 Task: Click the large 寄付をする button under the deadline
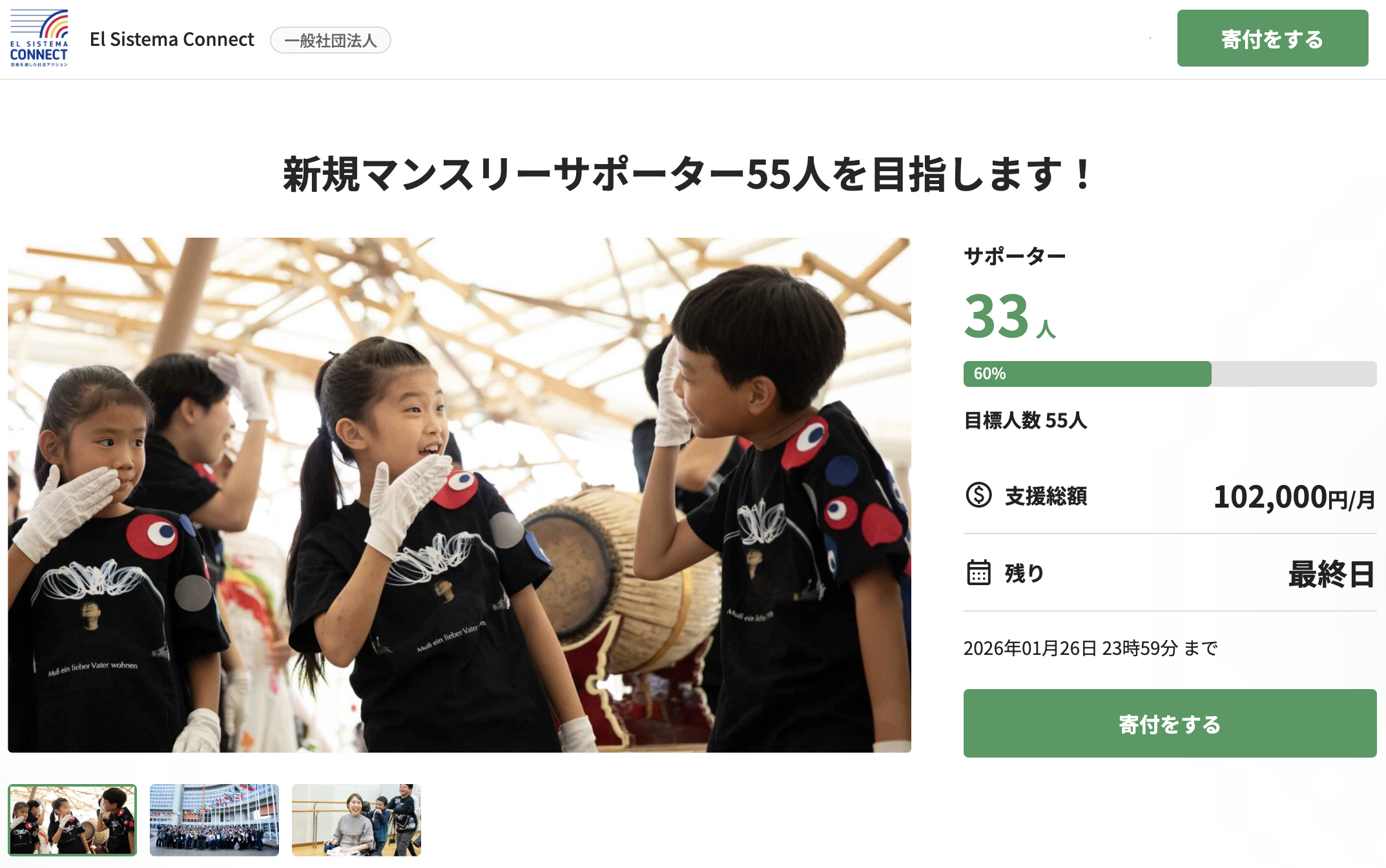[x=1170, y=723]
